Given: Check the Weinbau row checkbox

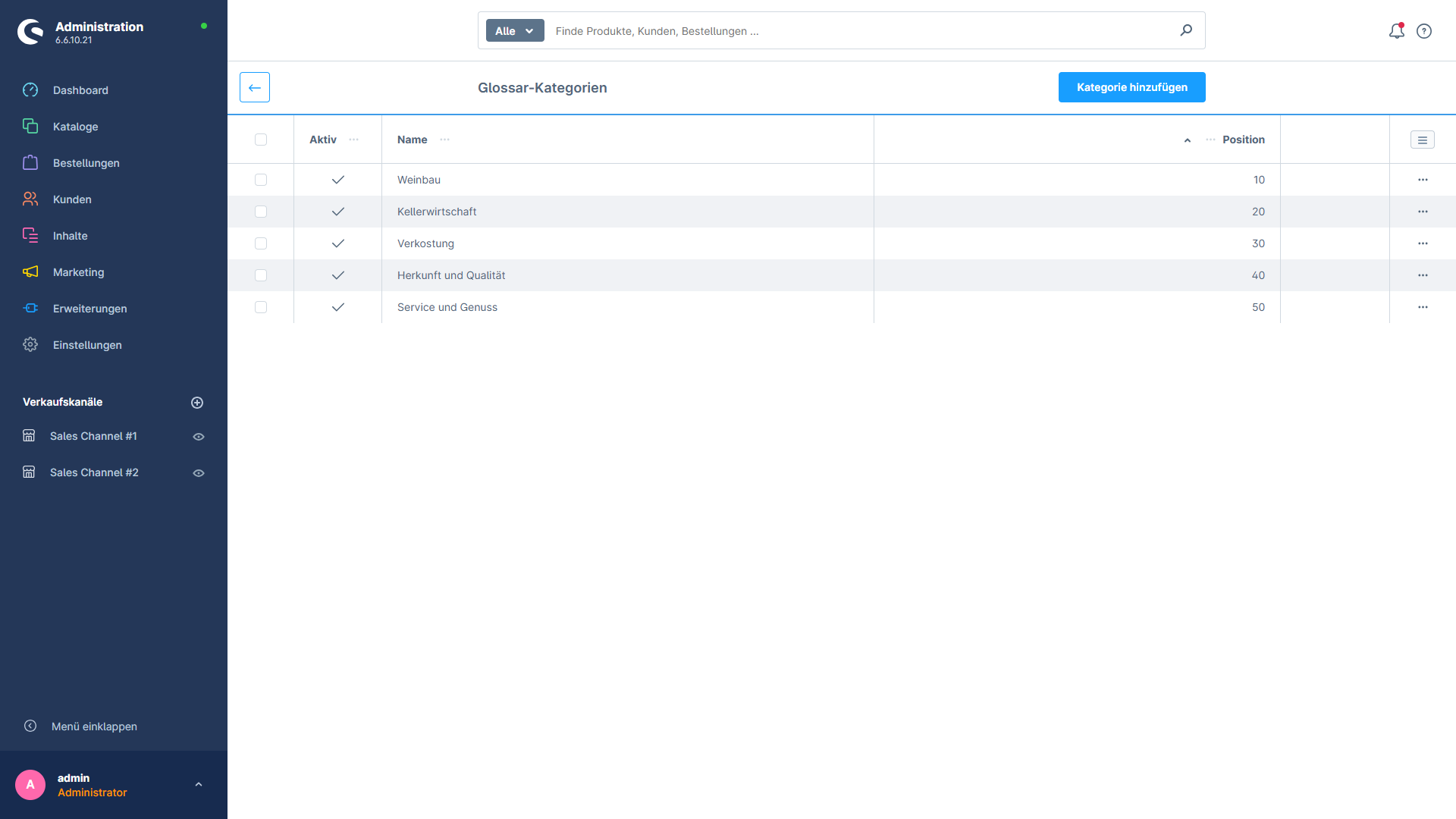Looking at the screenshot, I should [261, 180].
